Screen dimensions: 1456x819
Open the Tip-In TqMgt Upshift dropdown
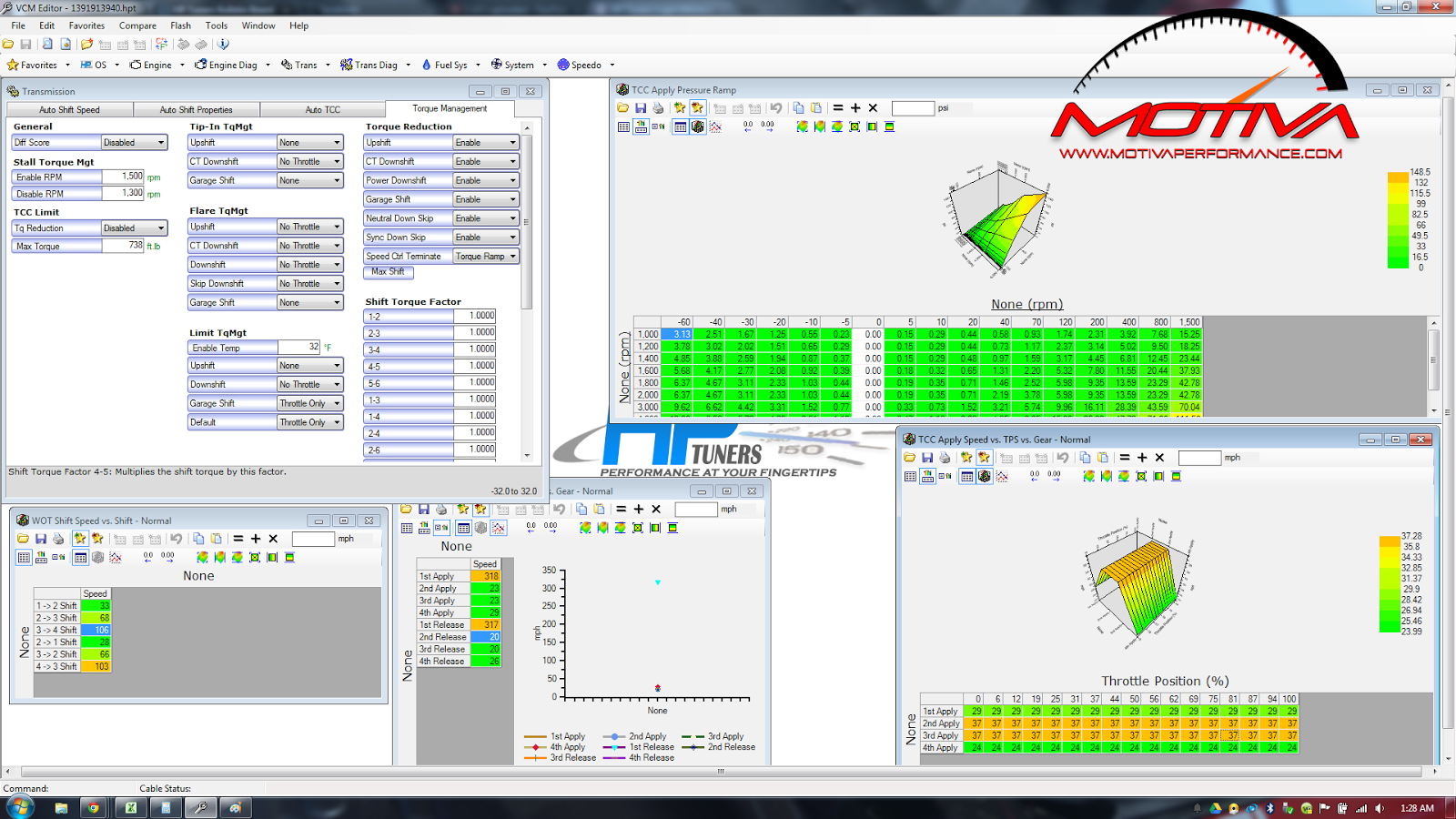tap(337, 143)
